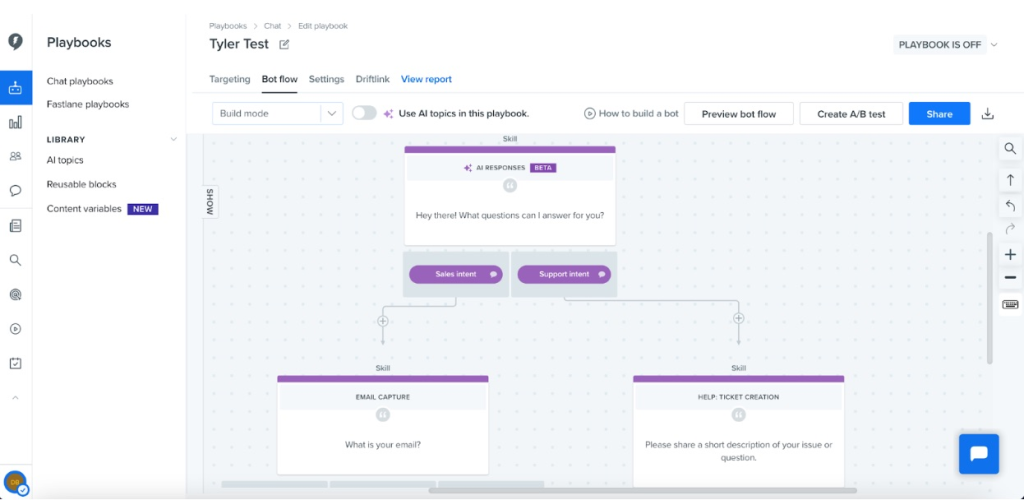Open the reports bar chart sidebar icon
The width and height of the screenshot is (1024, 500).
[x=16, y=122]
